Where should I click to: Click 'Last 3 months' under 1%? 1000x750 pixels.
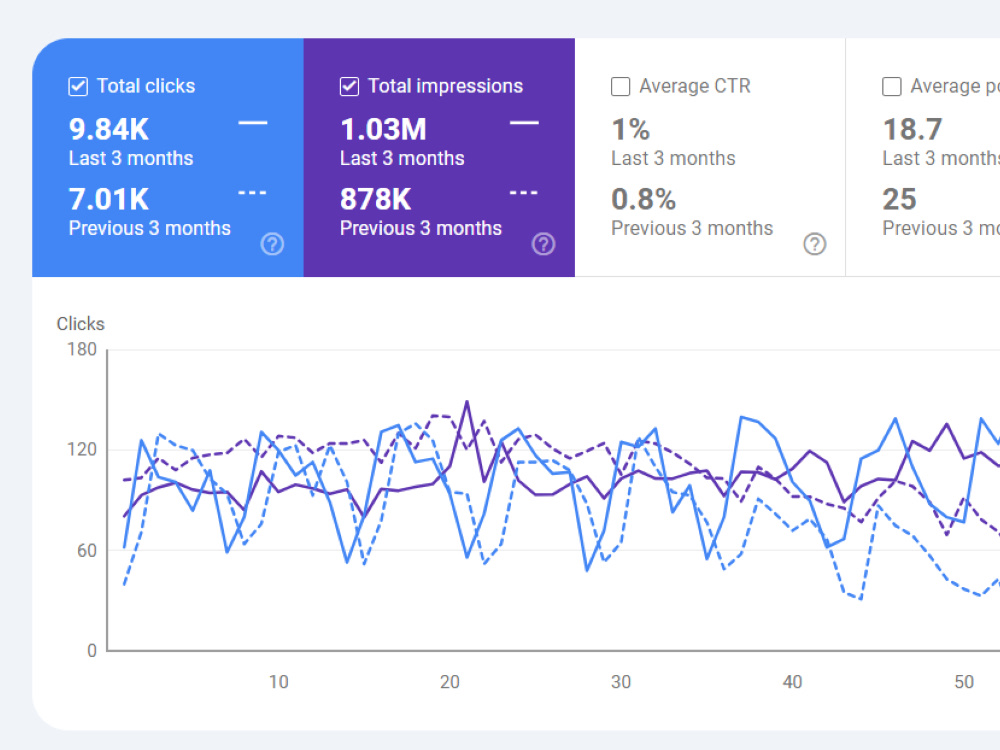tap(673, 158)
